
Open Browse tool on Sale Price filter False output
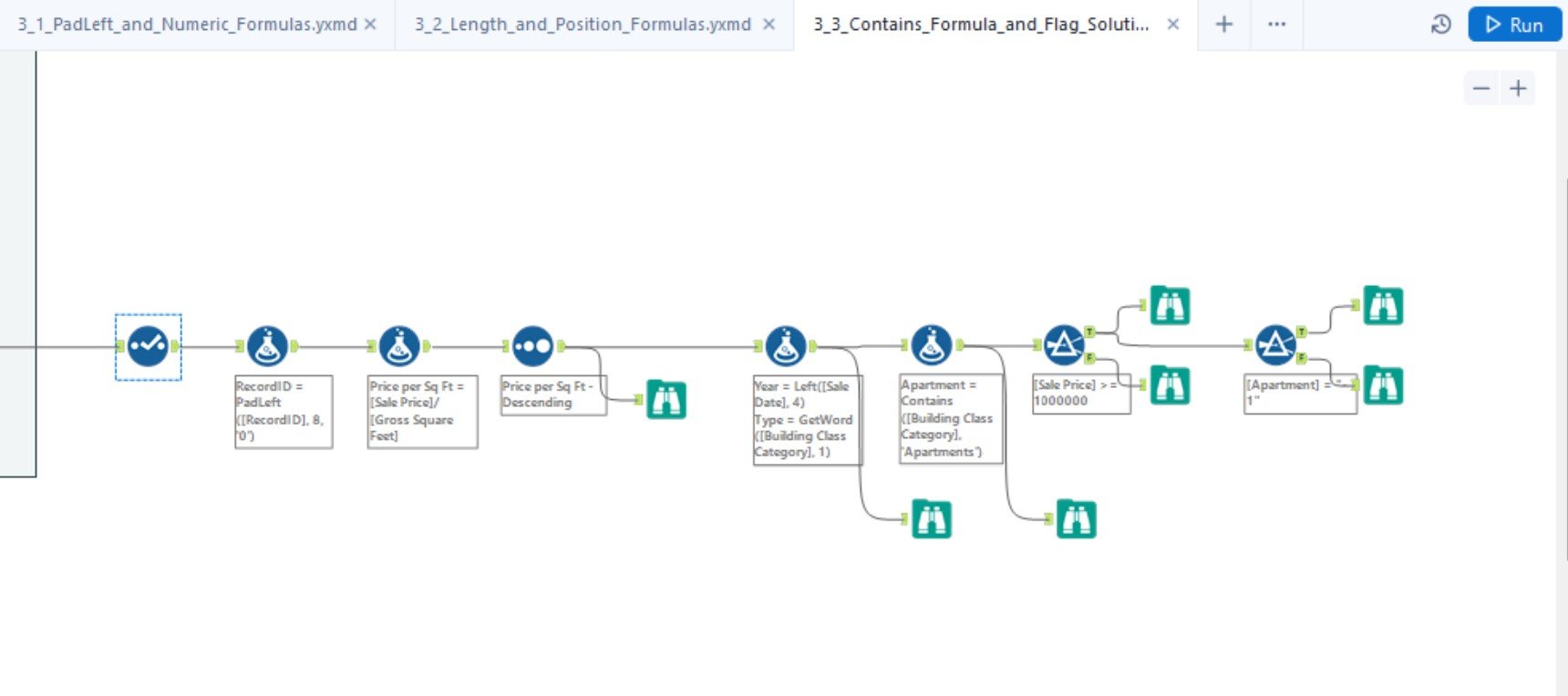(x=1170, y=385)
